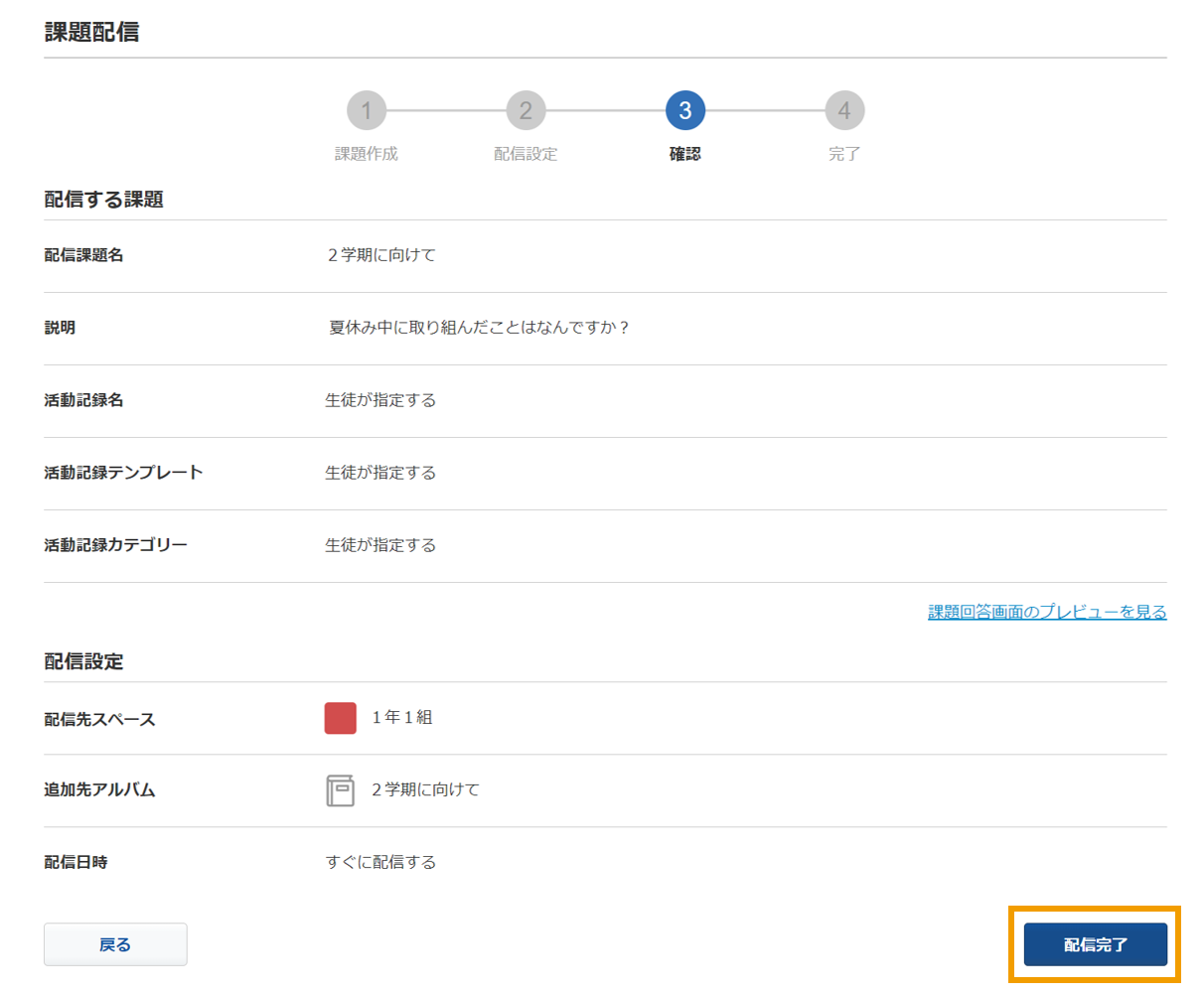
Task: Click the 確認 step label
Action: (684, 154)
